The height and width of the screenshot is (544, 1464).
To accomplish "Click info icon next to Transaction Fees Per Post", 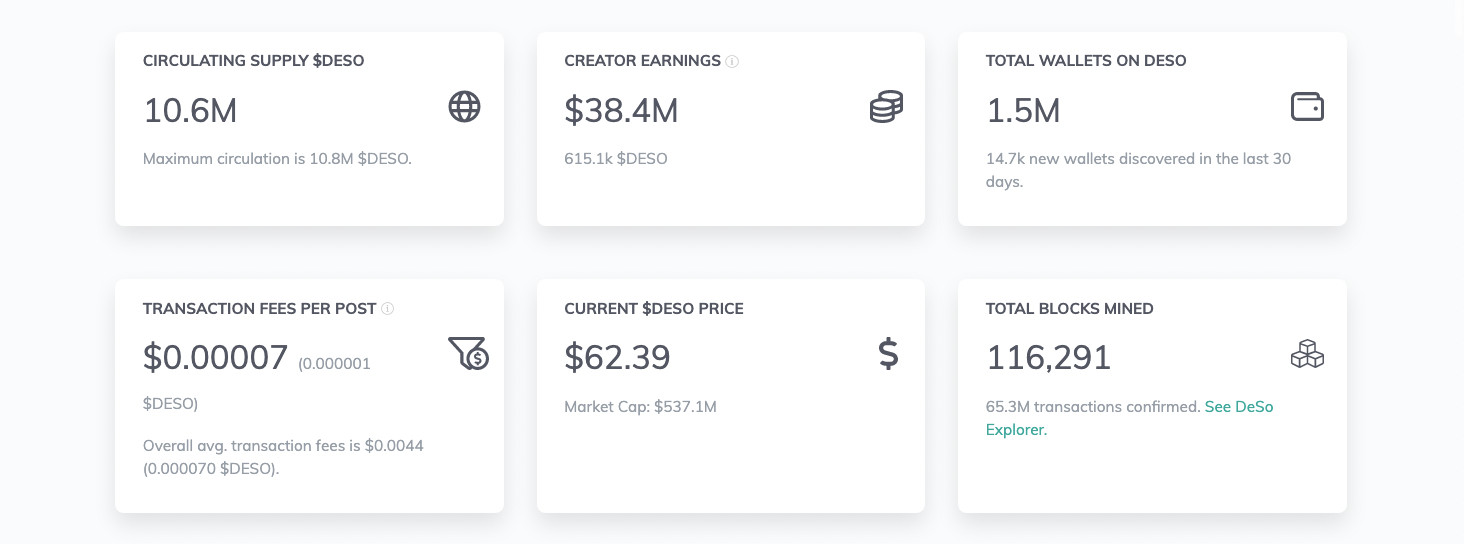I will click(388, 309).
